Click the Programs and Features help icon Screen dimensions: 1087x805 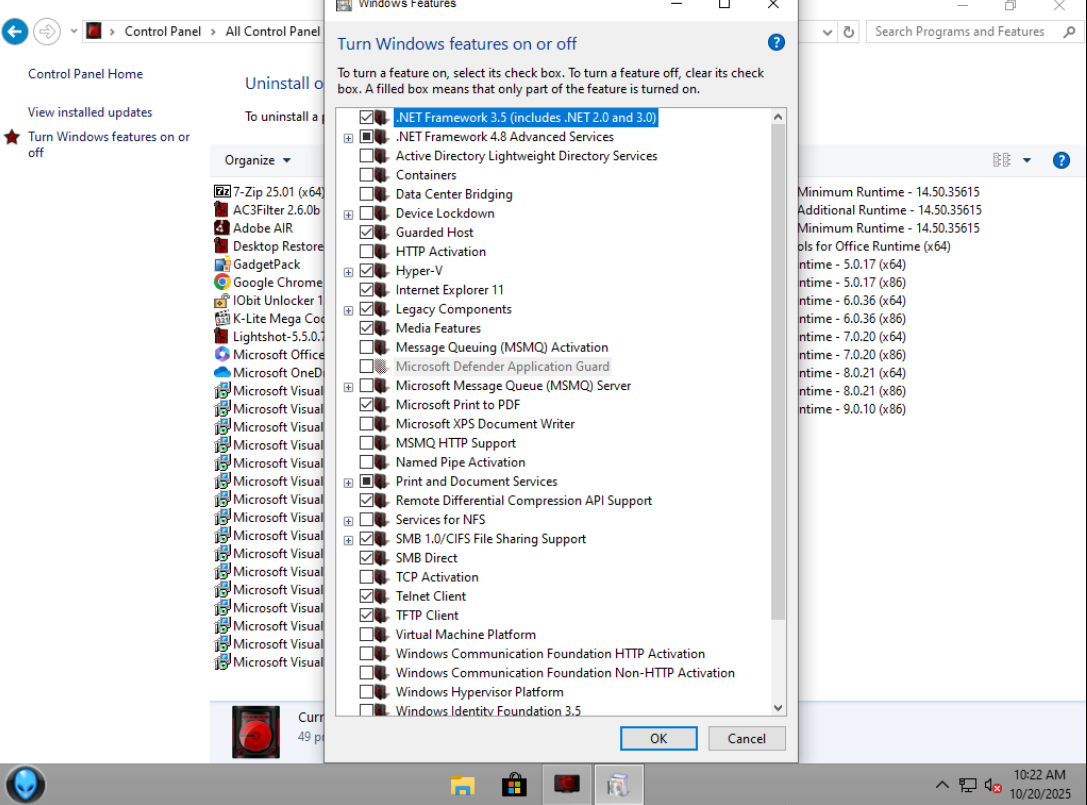(1061, 160)
